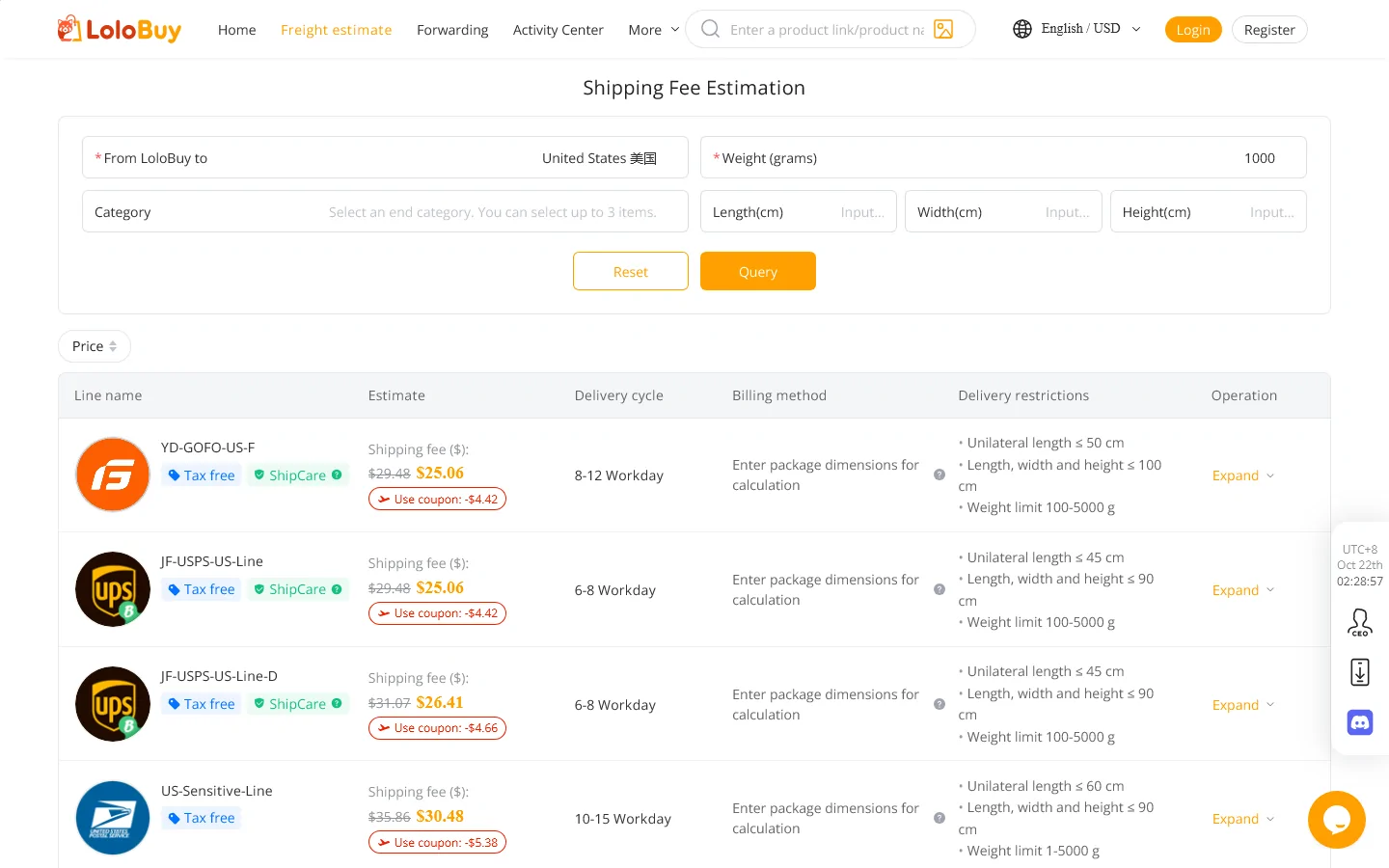Open destination country United States selector
Screen dimensions: 1389x868
[x=385, y=157]
